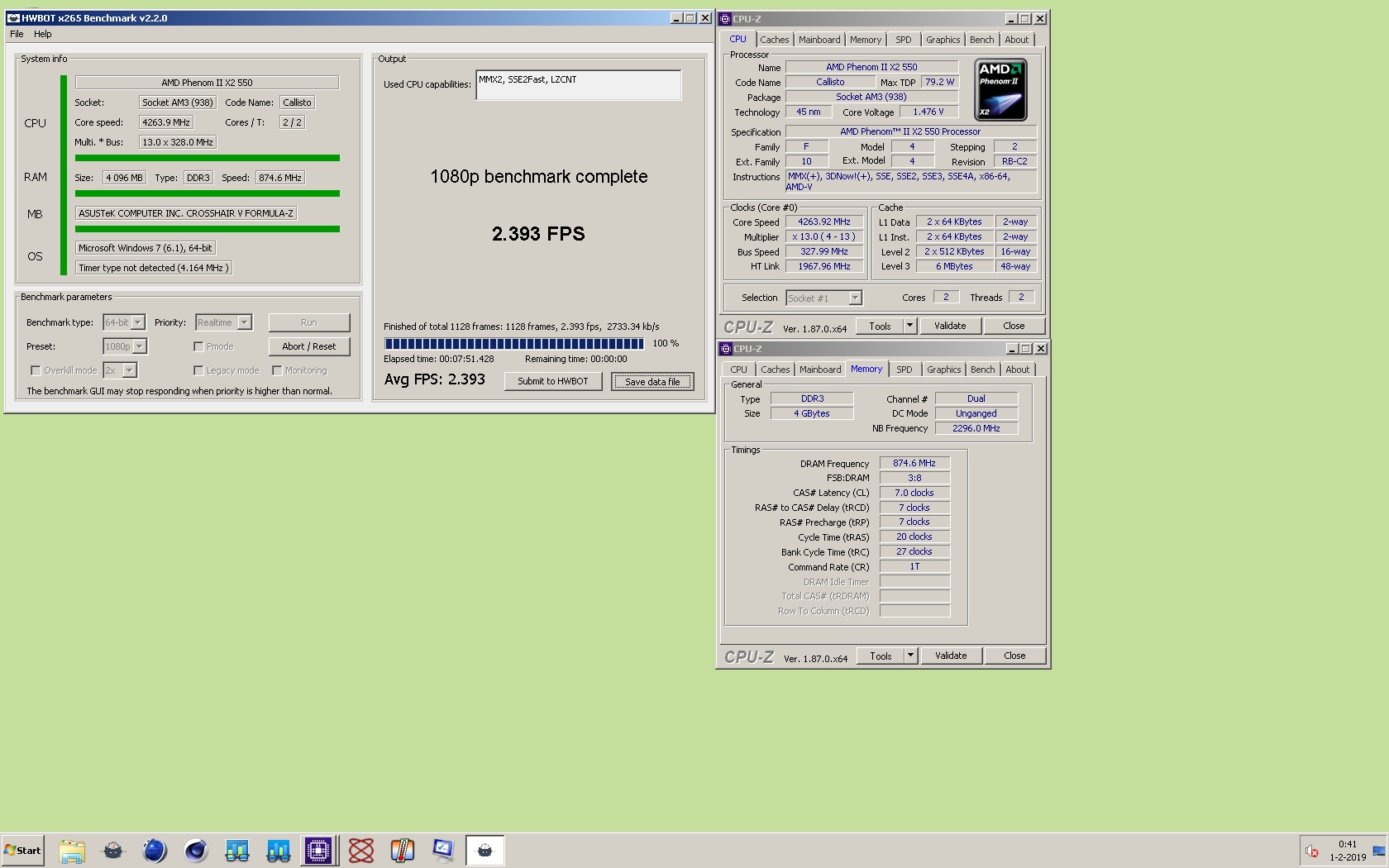Open the Start menu
This screenshot has width=1389, height=868.
coord(22,850)
